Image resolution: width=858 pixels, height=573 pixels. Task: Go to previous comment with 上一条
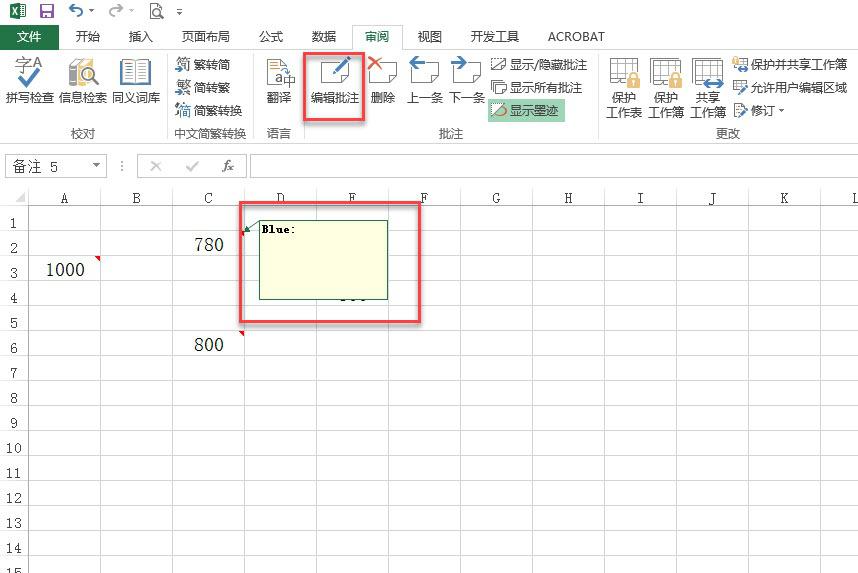point(425,80)
